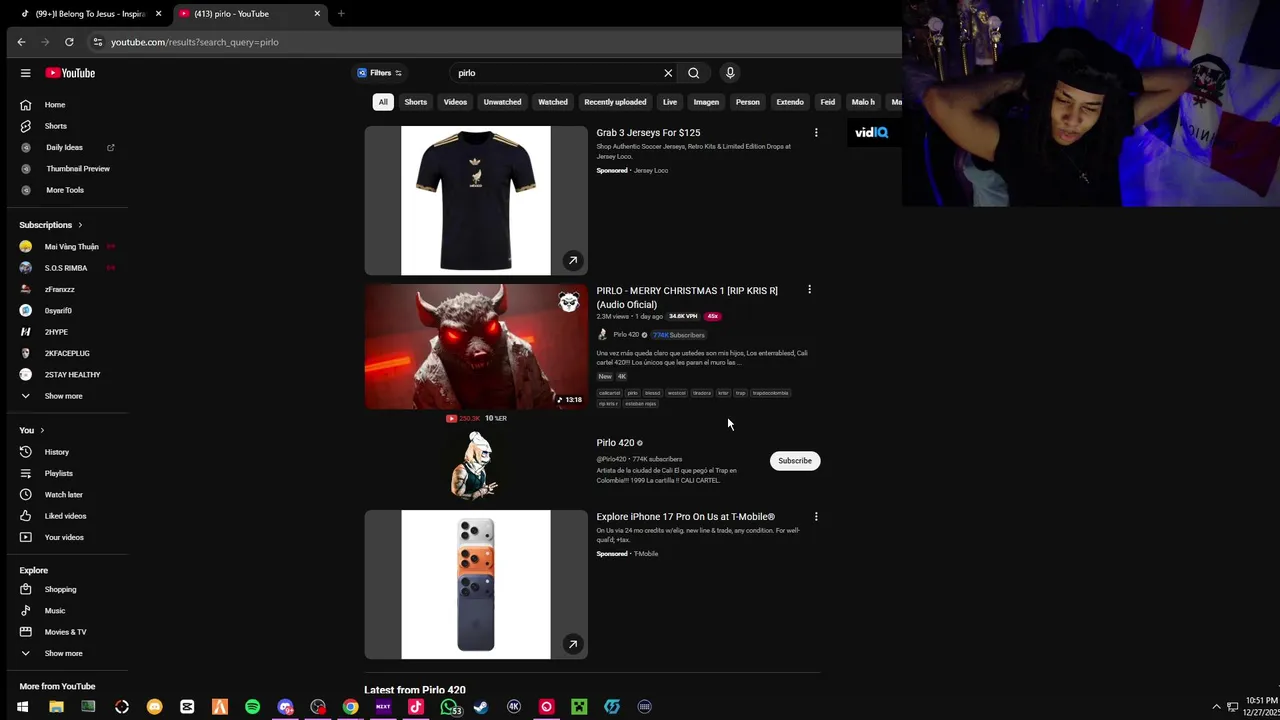The height and width of the screenshot is (720, 1280).
Task: Expand the You section chevron
Action: tap(42, 431)
